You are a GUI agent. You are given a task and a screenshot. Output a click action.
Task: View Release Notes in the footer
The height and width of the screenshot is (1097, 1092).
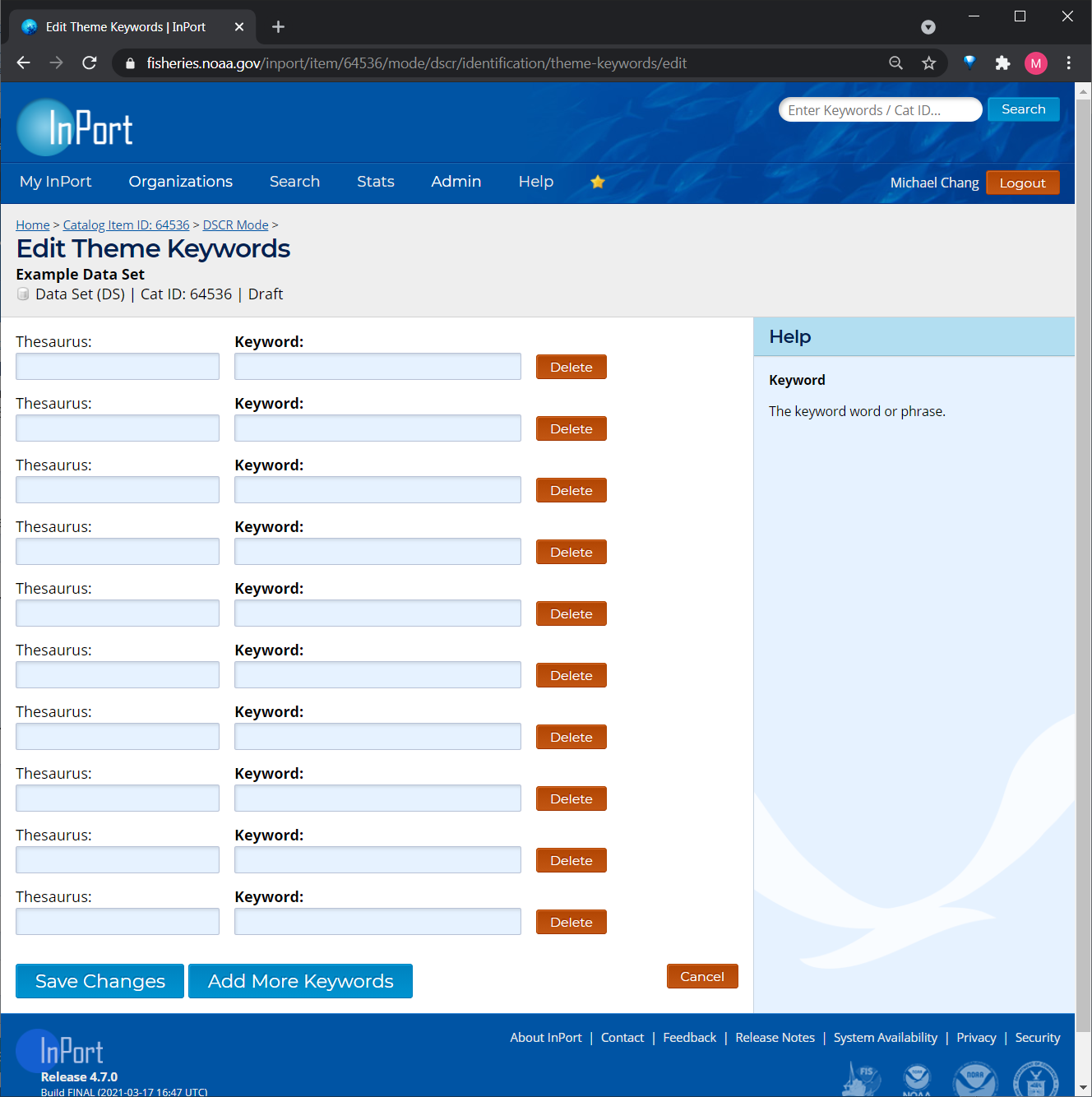tap(775, 1038)
